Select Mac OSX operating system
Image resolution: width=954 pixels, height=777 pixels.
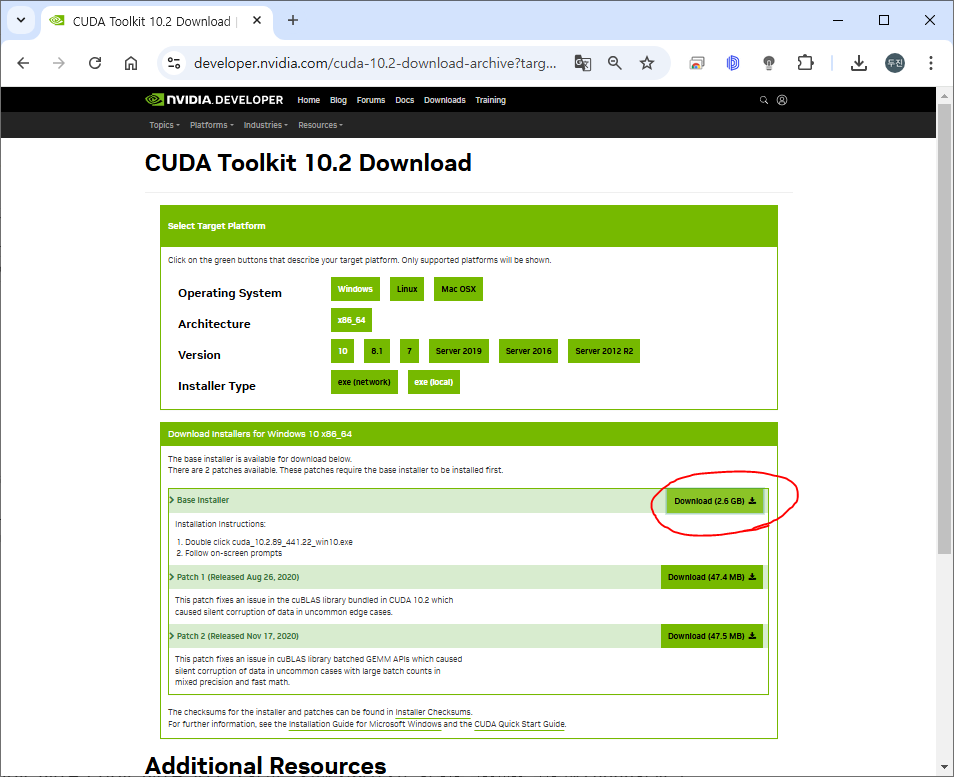[x=458, y=289]
